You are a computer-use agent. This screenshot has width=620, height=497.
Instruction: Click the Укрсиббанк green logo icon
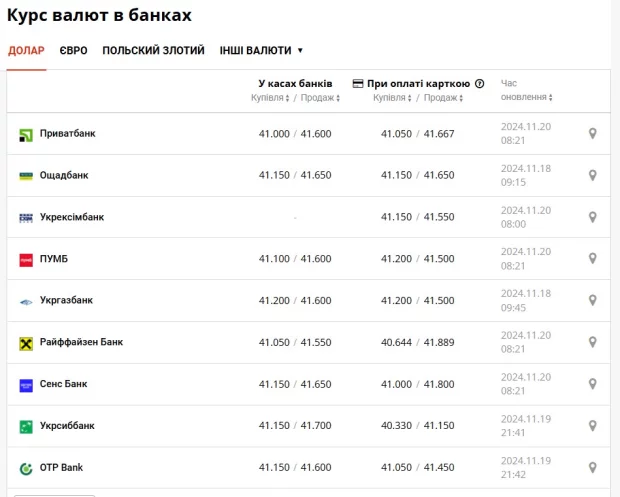[x=26, y=426]
